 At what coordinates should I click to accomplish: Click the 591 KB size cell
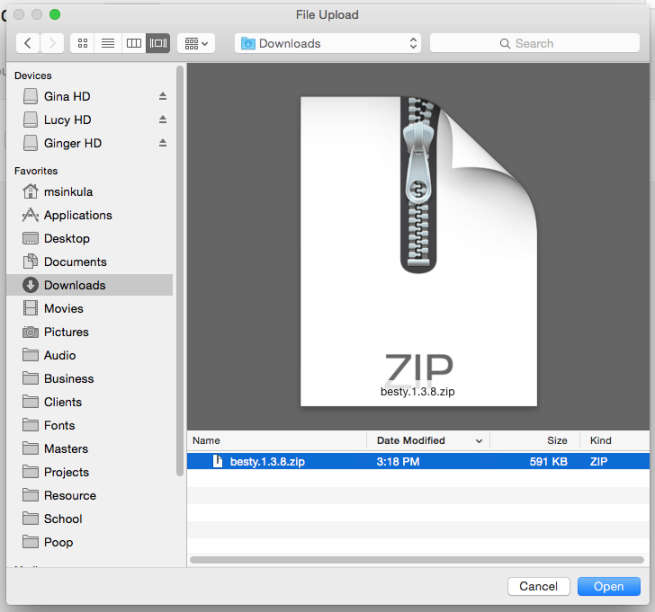coord(548,462)
